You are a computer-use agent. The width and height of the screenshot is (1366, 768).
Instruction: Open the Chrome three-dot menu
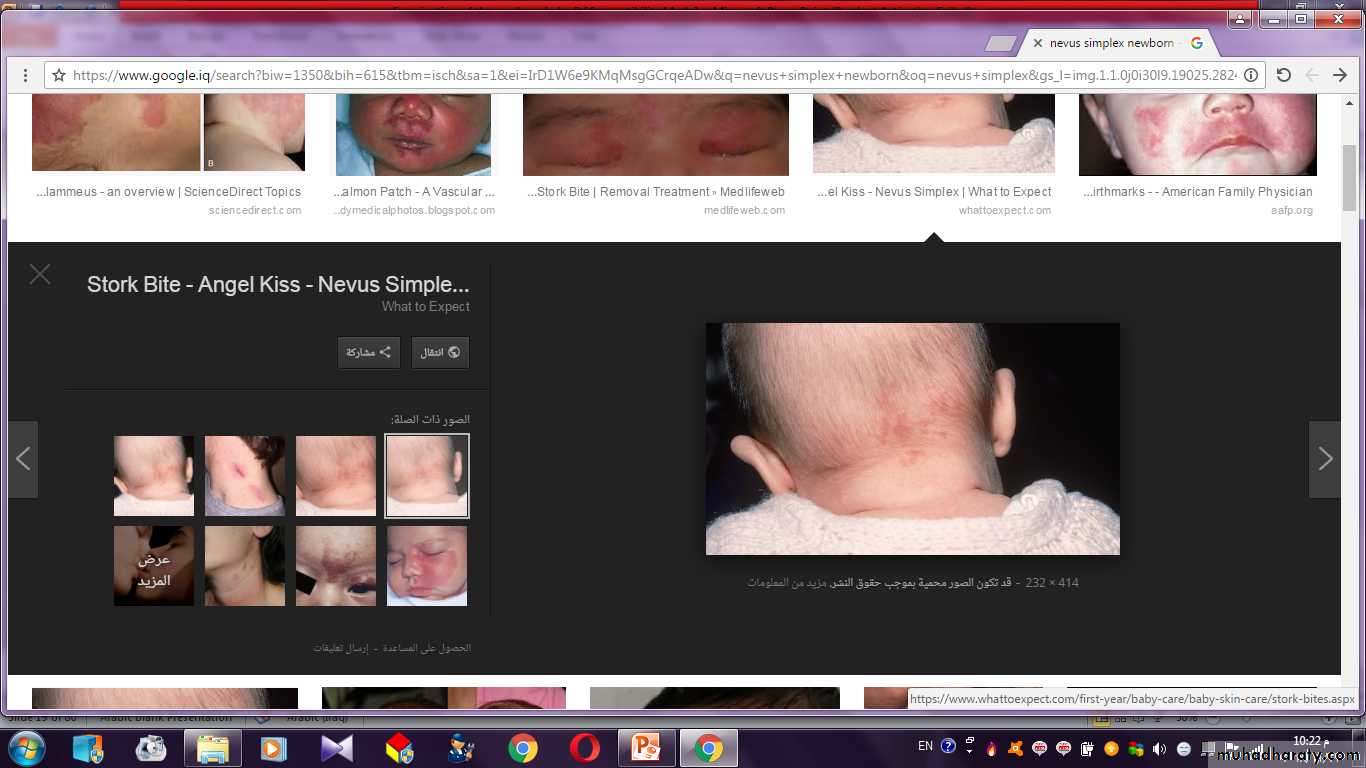[26, 75]
